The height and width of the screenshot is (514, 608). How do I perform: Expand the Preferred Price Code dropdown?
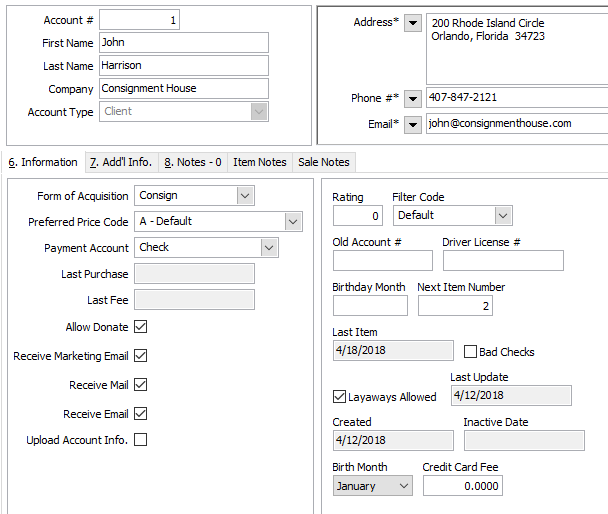(x=293, y=222)
